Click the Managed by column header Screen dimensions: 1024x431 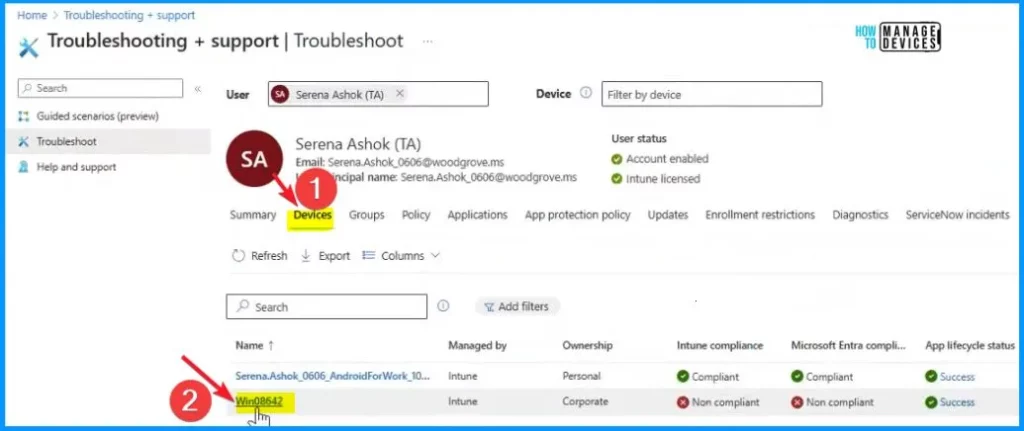click(x=477, y=346)
